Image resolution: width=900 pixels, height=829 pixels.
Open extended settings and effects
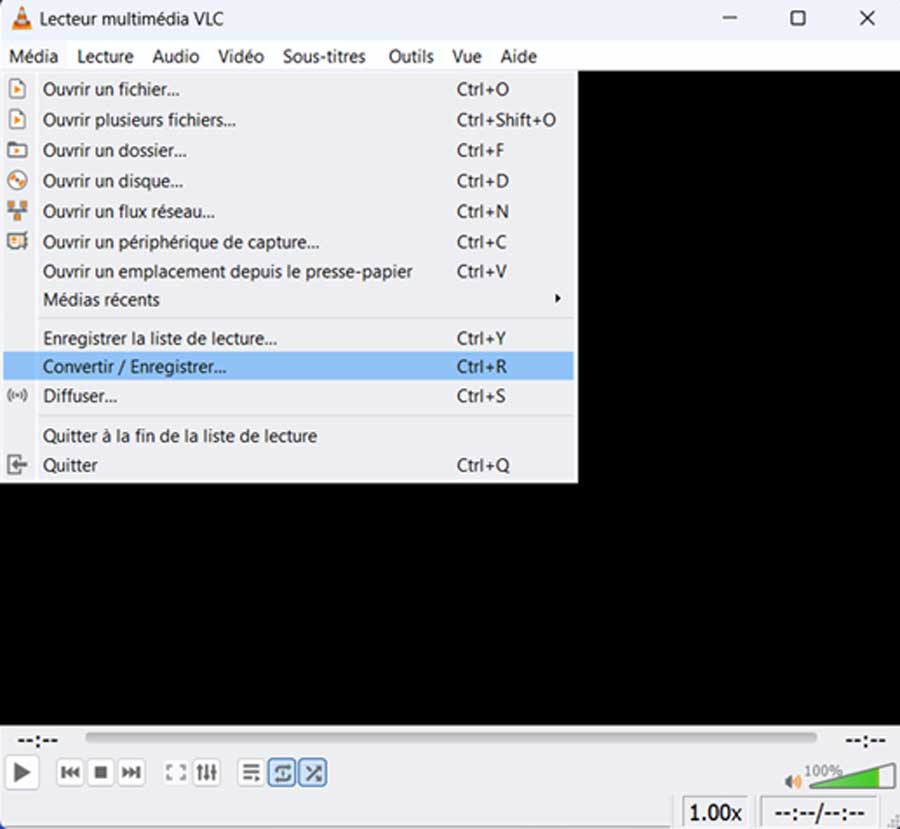(206, 773)
